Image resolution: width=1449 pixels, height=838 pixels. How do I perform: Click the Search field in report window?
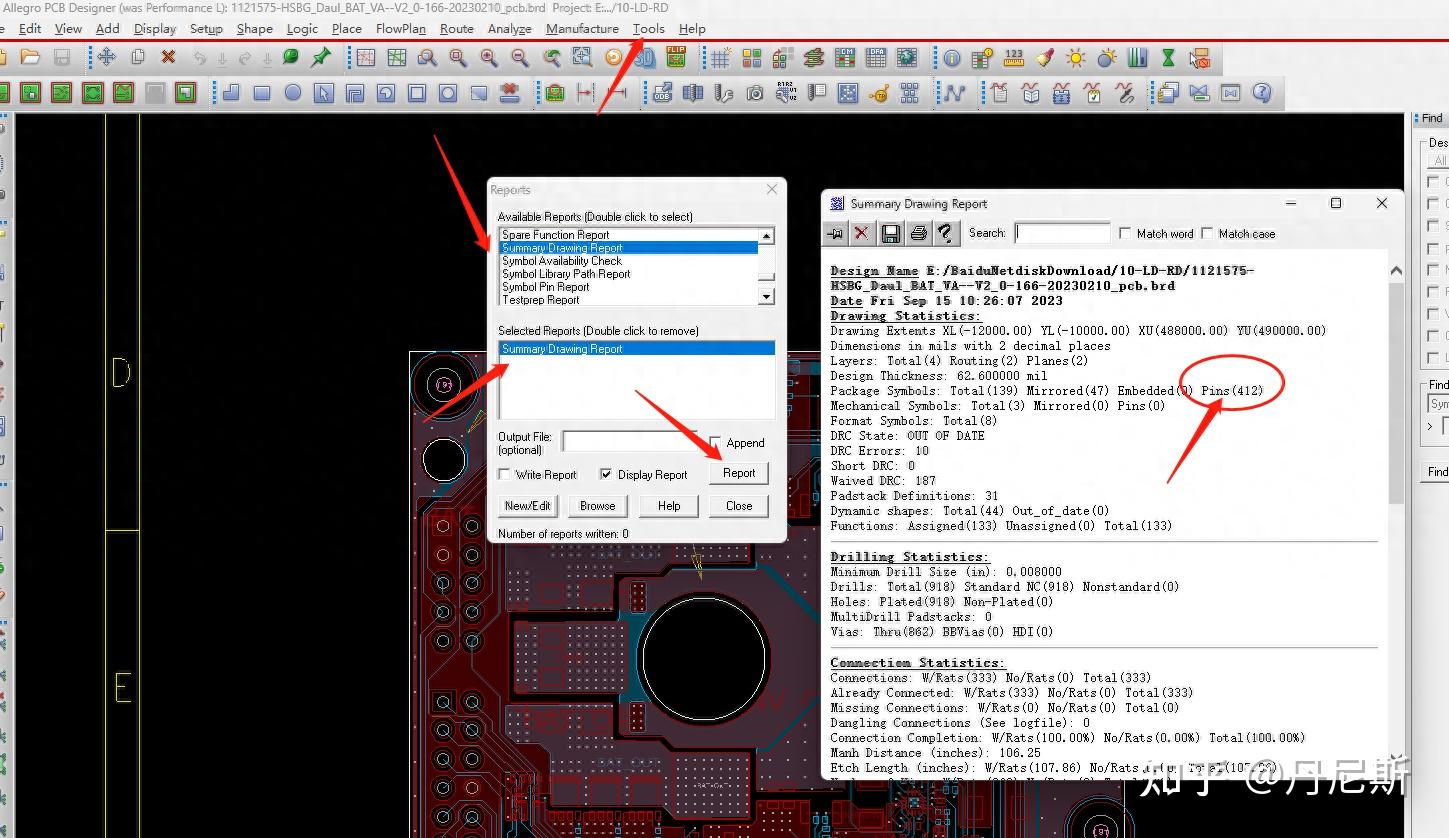[x=1062, y=233]
